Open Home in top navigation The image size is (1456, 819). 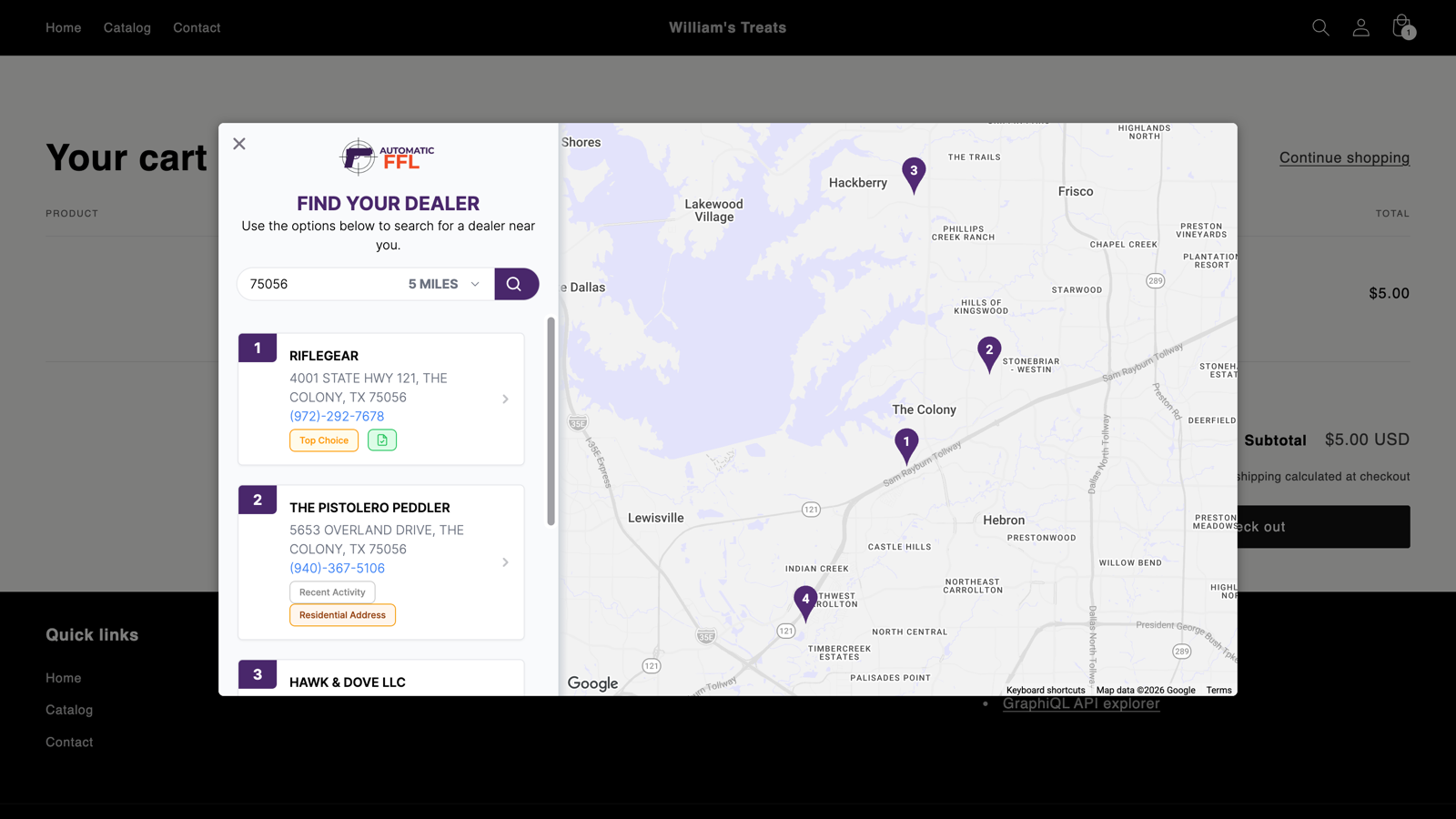pyautogui.click(x=64, y=27)
